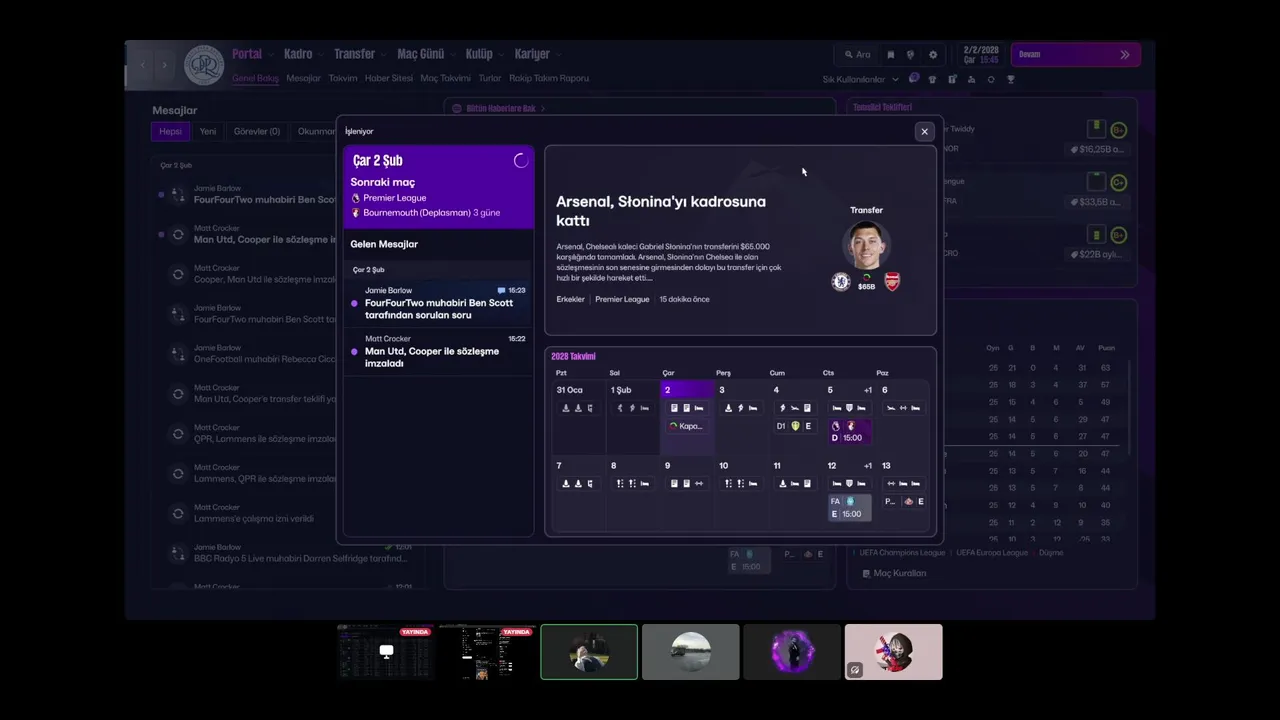Select the purple-glow avatar participant tile
Viewport: 1280px width, 720px height.
click(792, 652)
